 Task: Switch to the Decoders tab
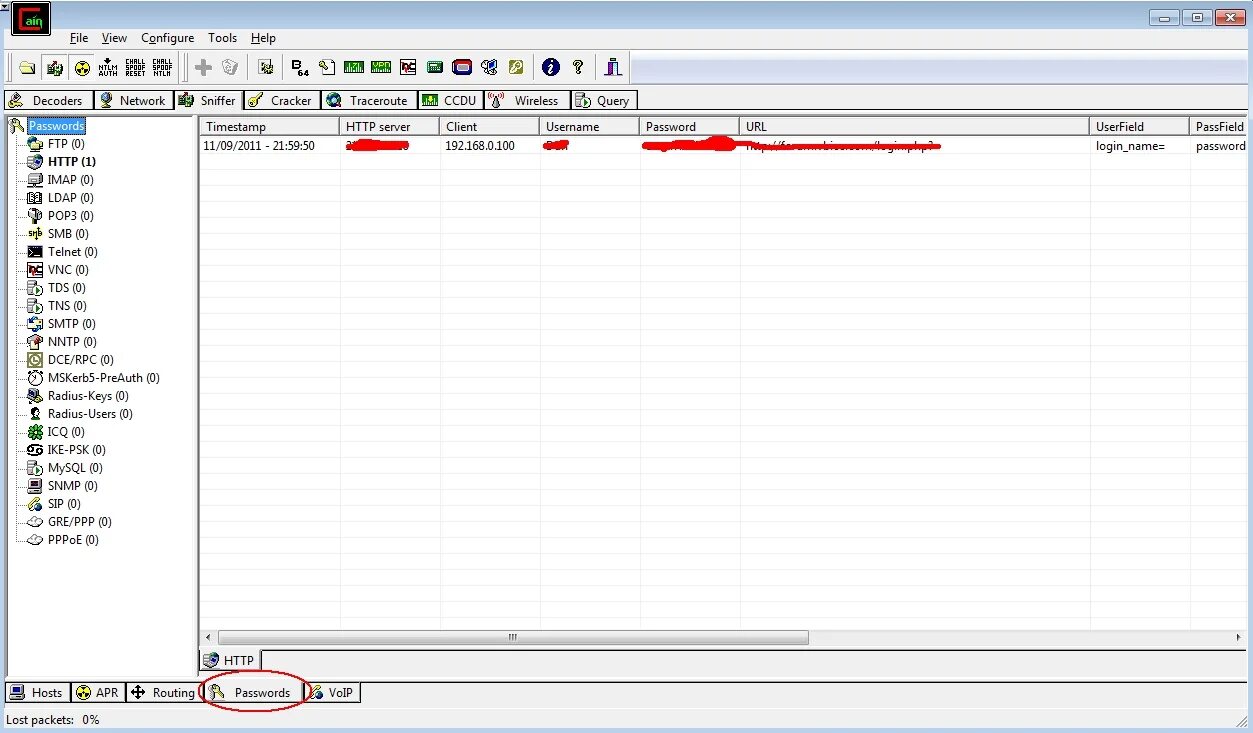[x=49, y=100]
